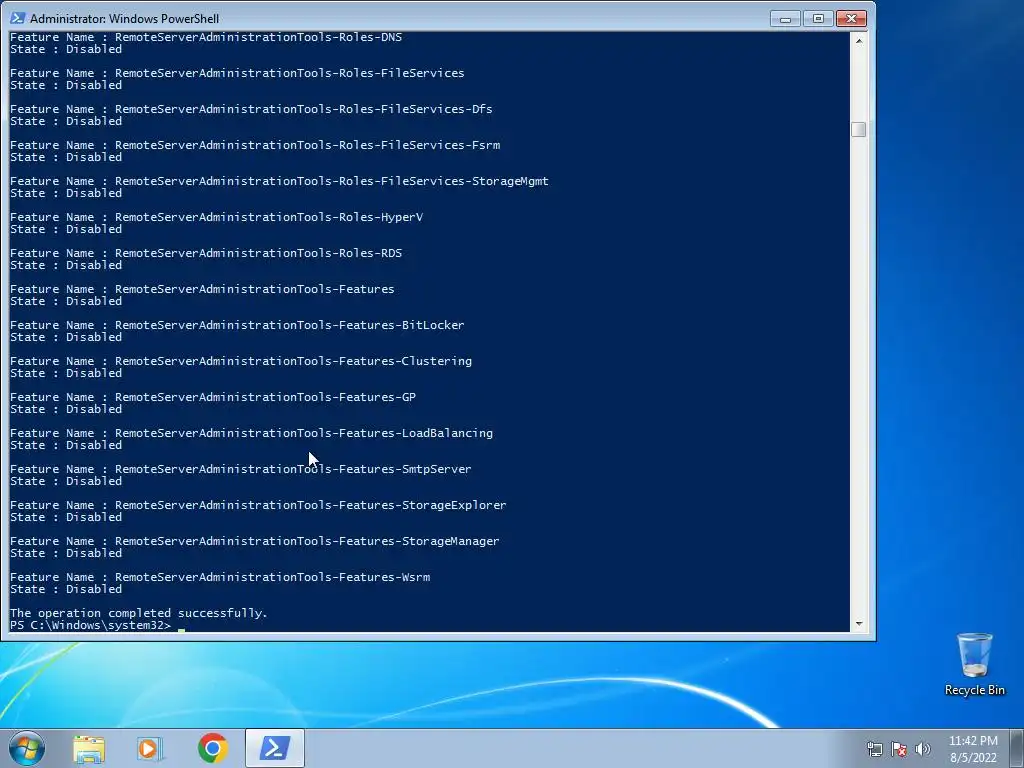Click the scrollbar up arrow
1024x768 pixels.
point(859,40)
